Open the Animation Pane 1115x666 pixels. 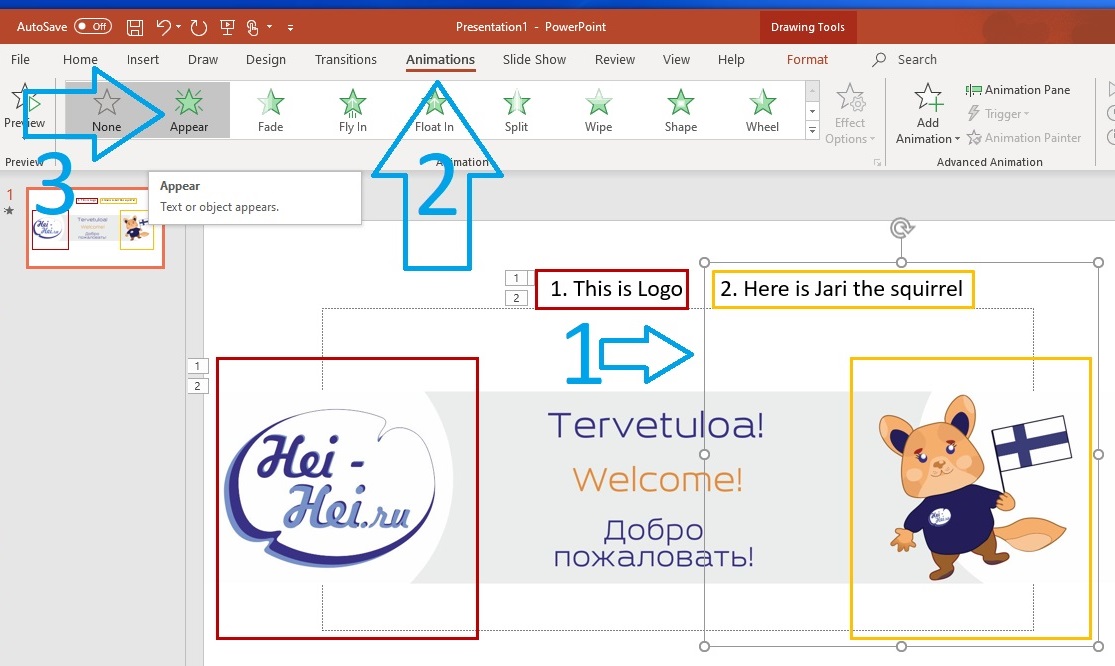(1018, 90)
